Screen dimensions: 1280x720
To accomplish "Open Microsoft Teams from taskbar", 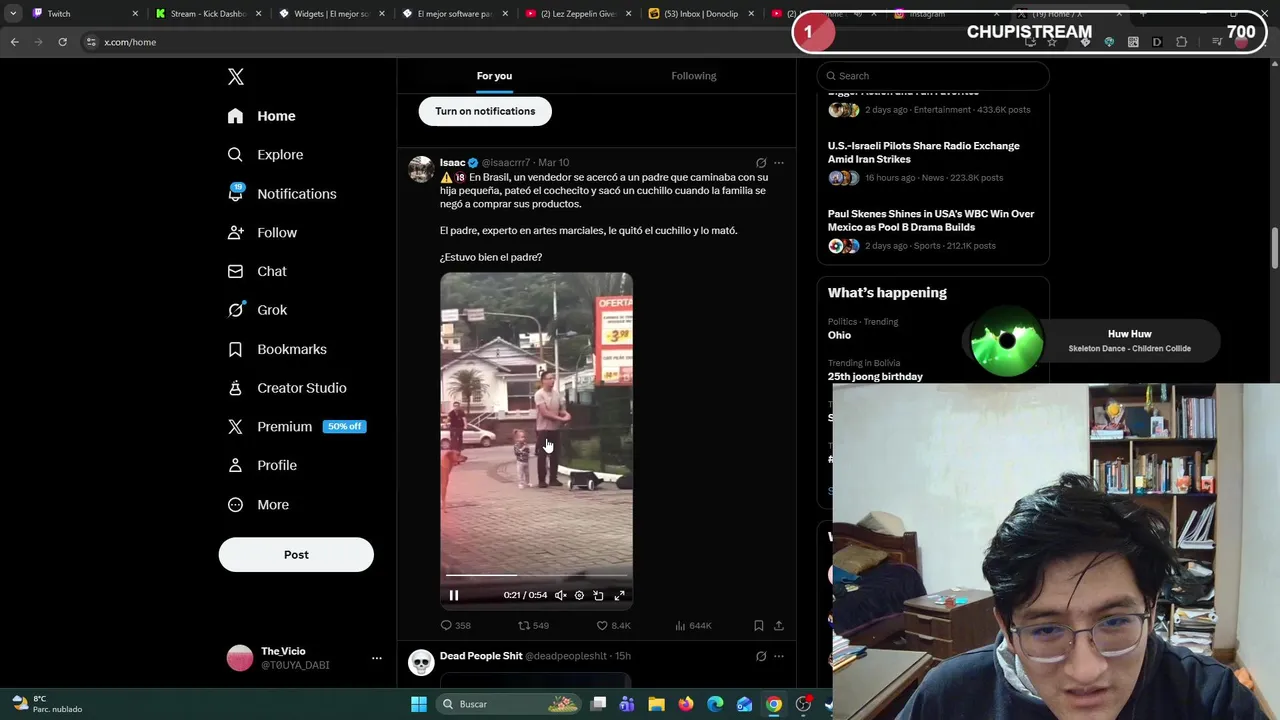I will pos(627,704).
